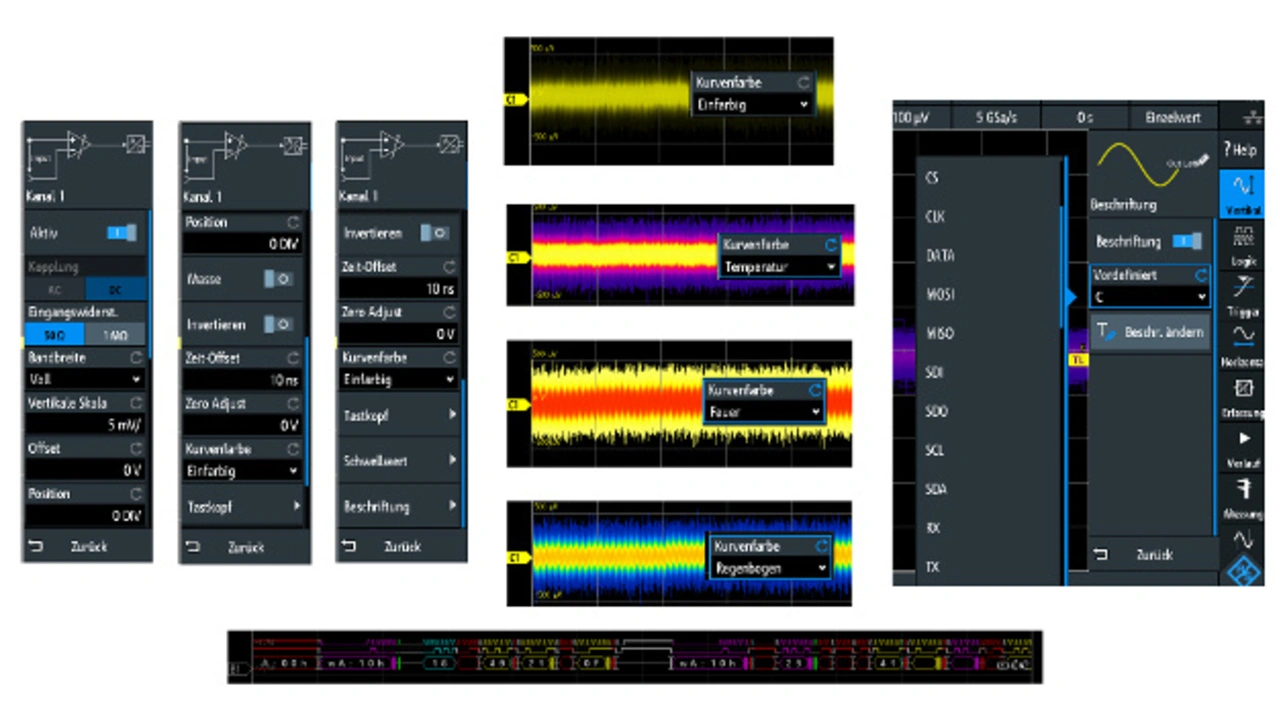
Task: Click the Beschr. ändern button
Action: click(x=1150, y=332)
